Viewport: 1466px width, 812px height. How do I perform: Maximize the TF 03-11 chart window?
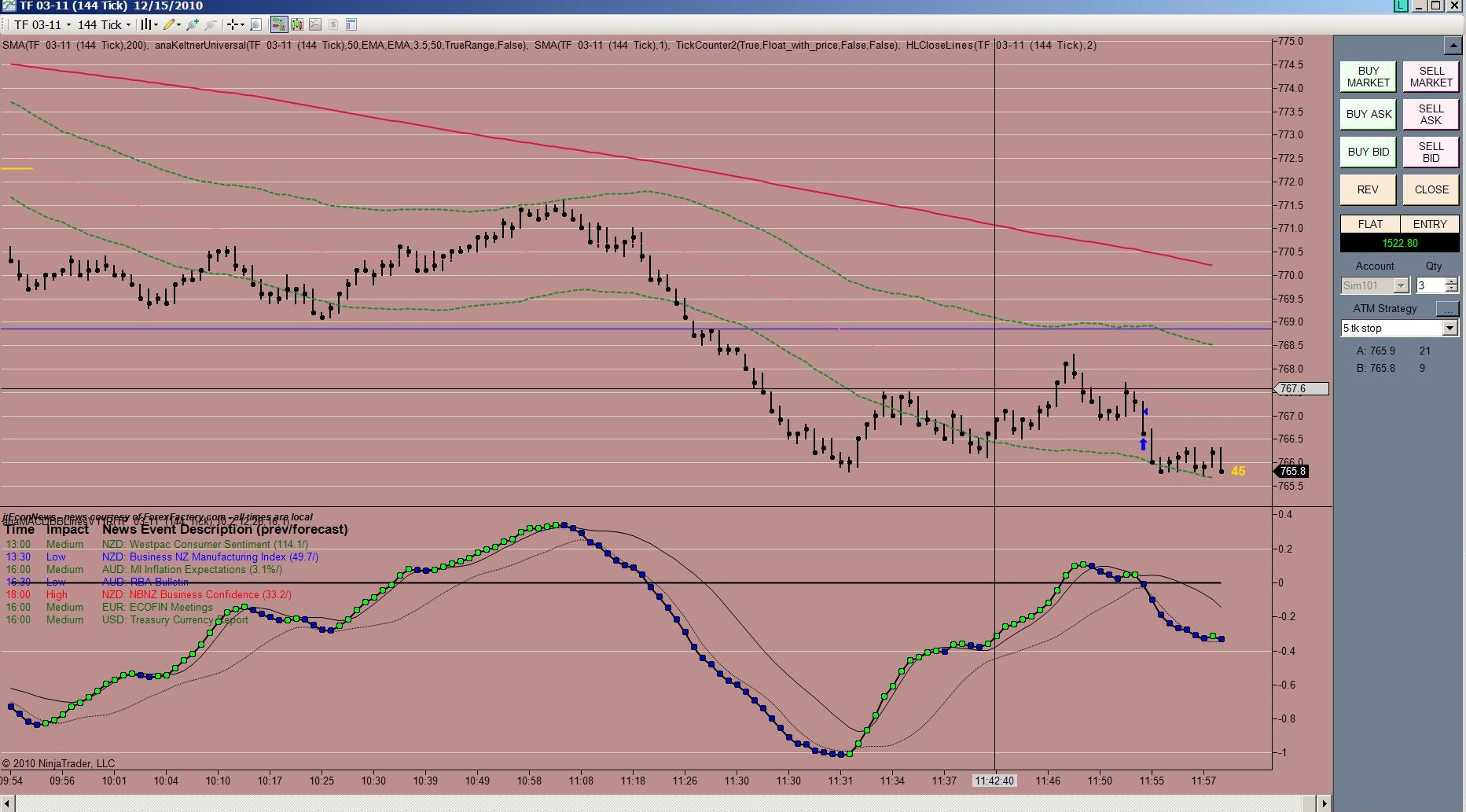coord(1436,6)
